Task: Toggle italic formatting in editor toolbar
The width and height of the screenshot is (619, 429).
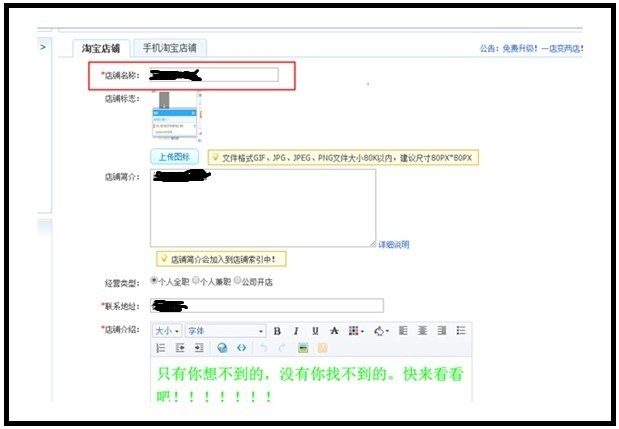Action: coord(296,331)
